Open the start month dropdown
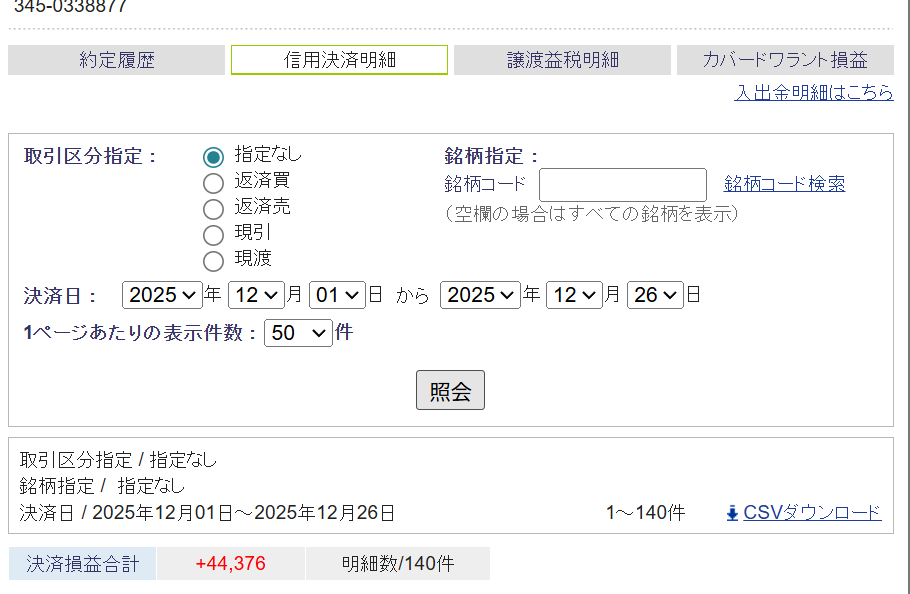The image size is (910, 594). pos(256,295)
